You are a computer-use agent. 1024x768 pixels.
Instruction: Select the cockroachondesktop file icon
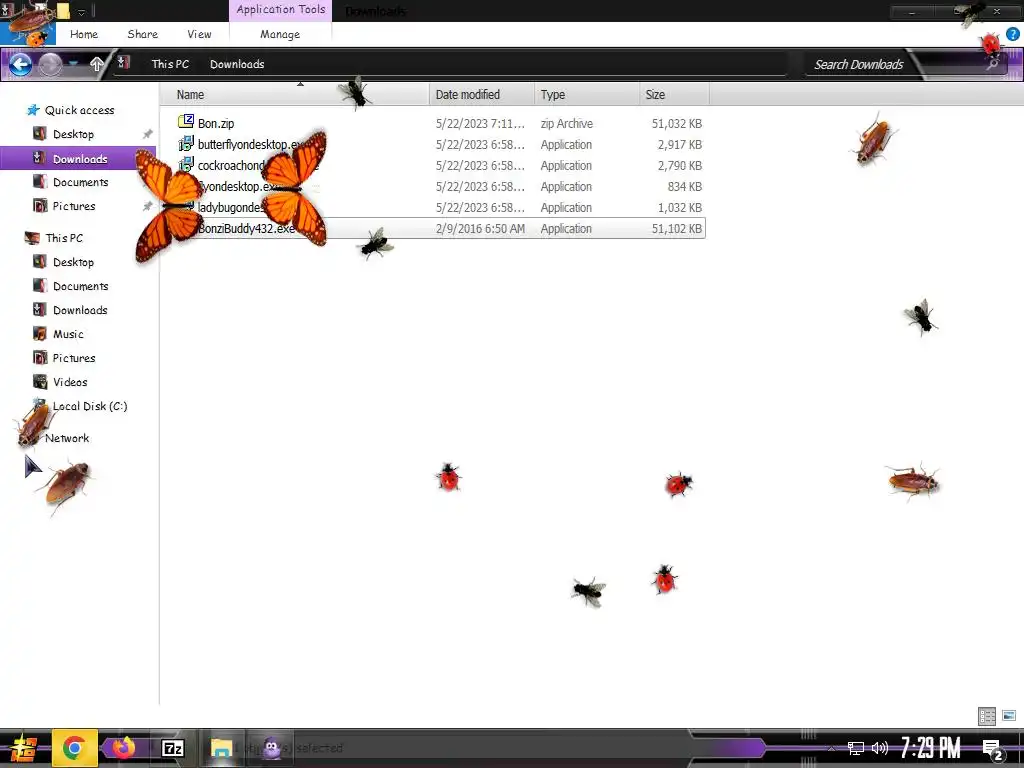click(x=186, y=164)
